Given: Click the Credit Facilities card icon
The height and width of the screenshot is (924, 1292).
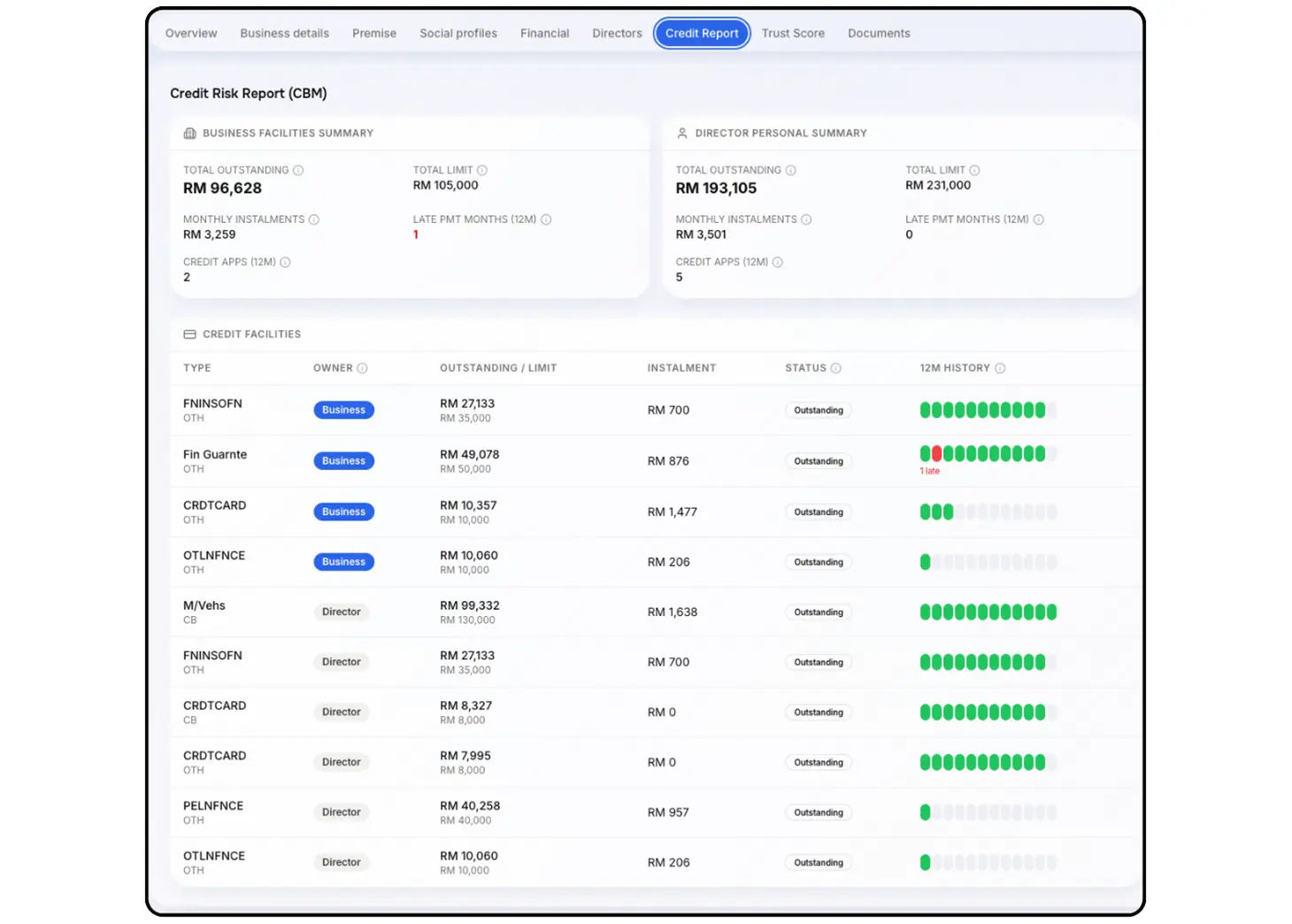Looking at the screenshot, I should [189, 335].
